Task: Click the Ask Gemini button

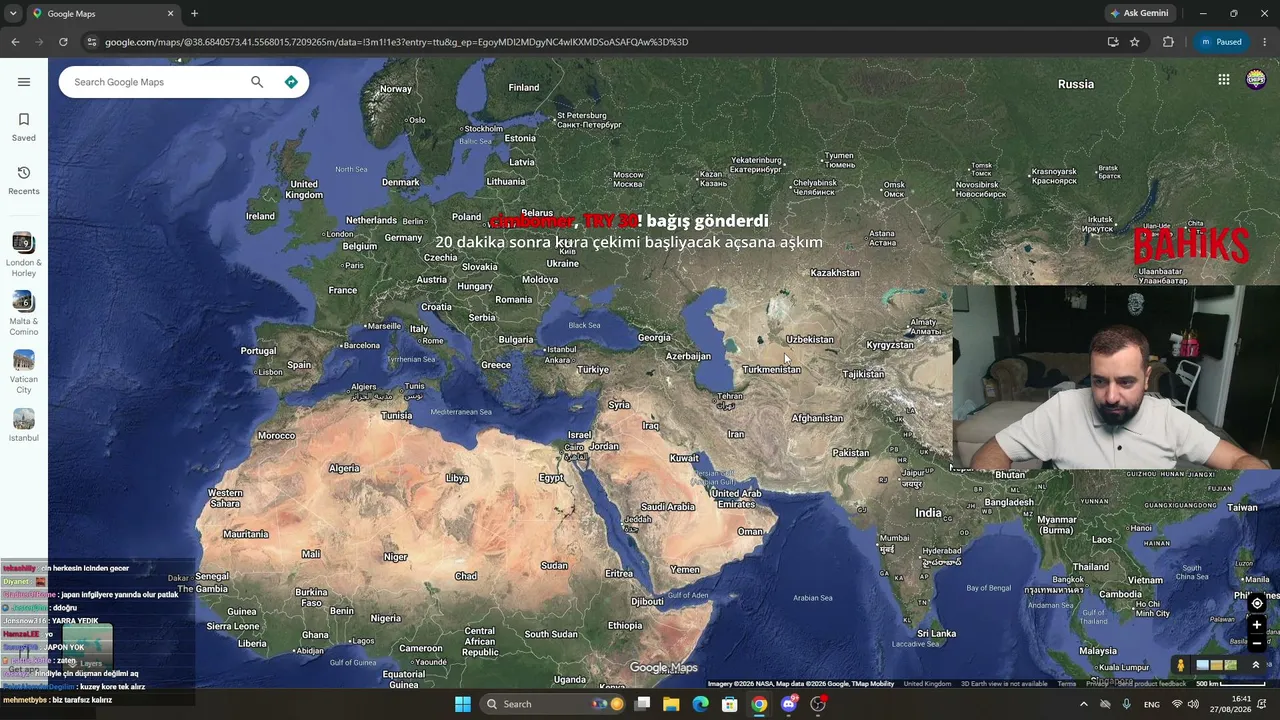Action: 1139,14
